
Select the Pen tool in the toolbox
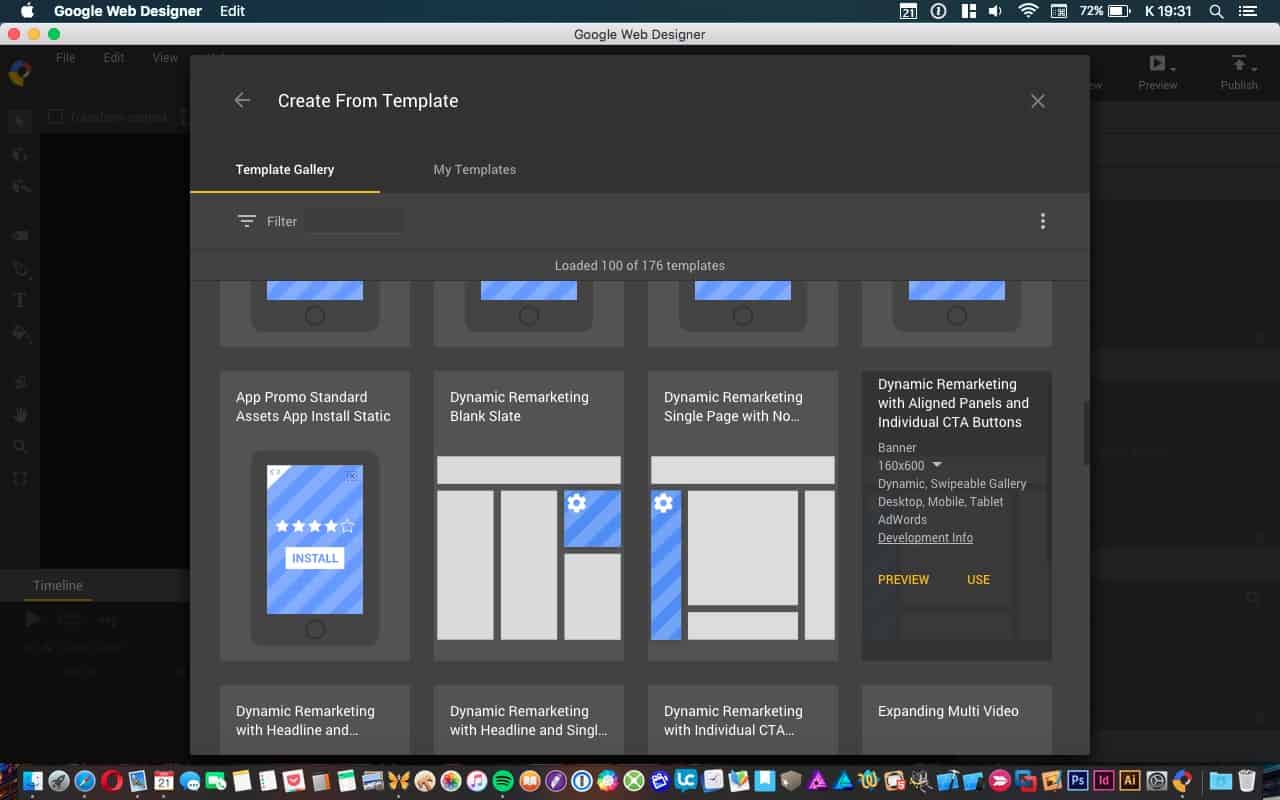click(20, 268)
